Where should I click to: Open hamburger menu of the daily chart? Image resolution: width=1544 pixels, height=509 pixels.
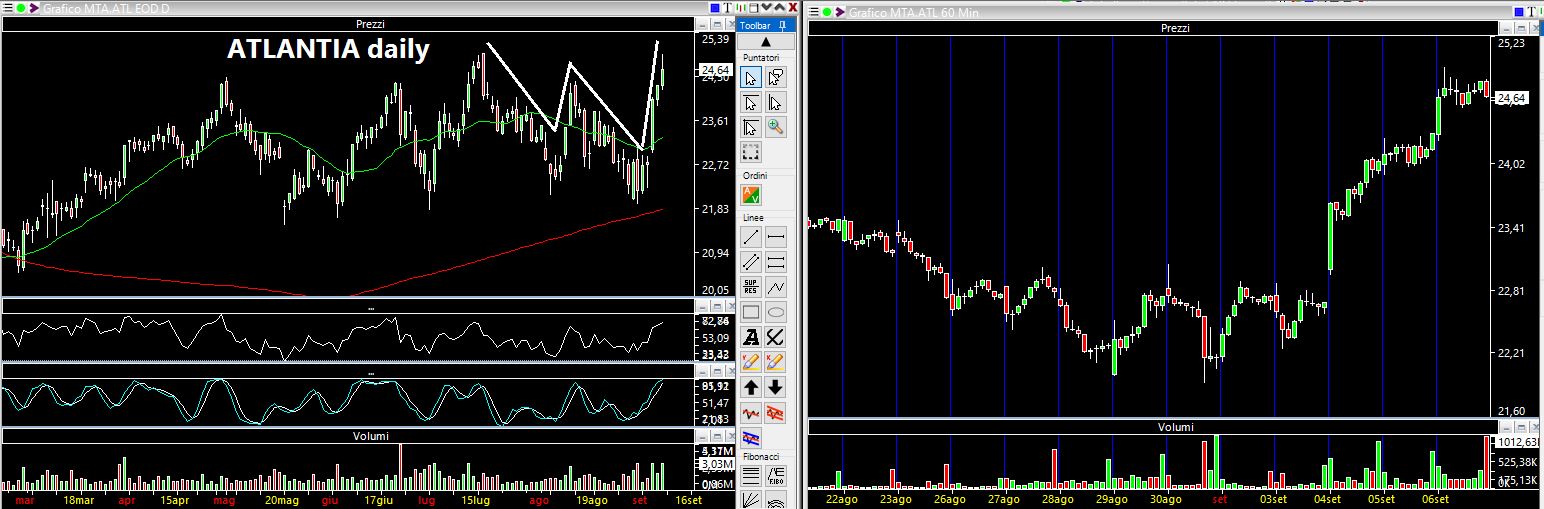(x=7, y=9)
